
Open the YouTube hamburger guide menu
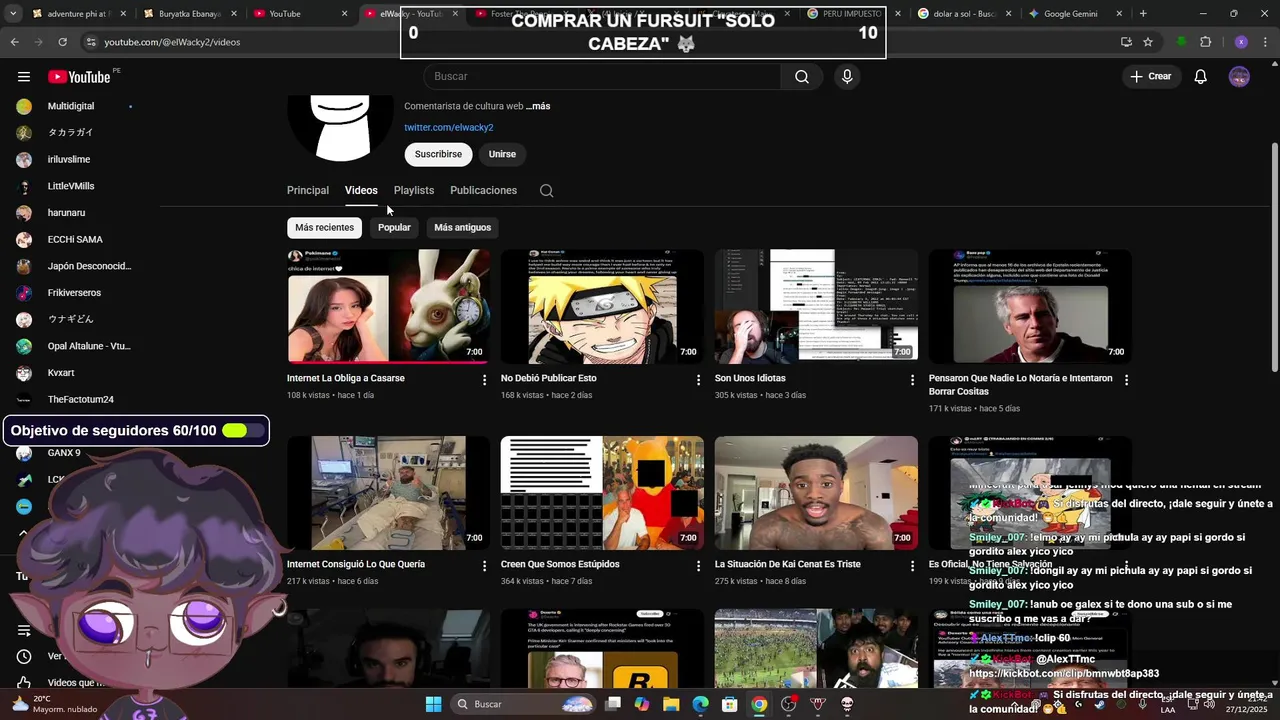click(24, 77)
